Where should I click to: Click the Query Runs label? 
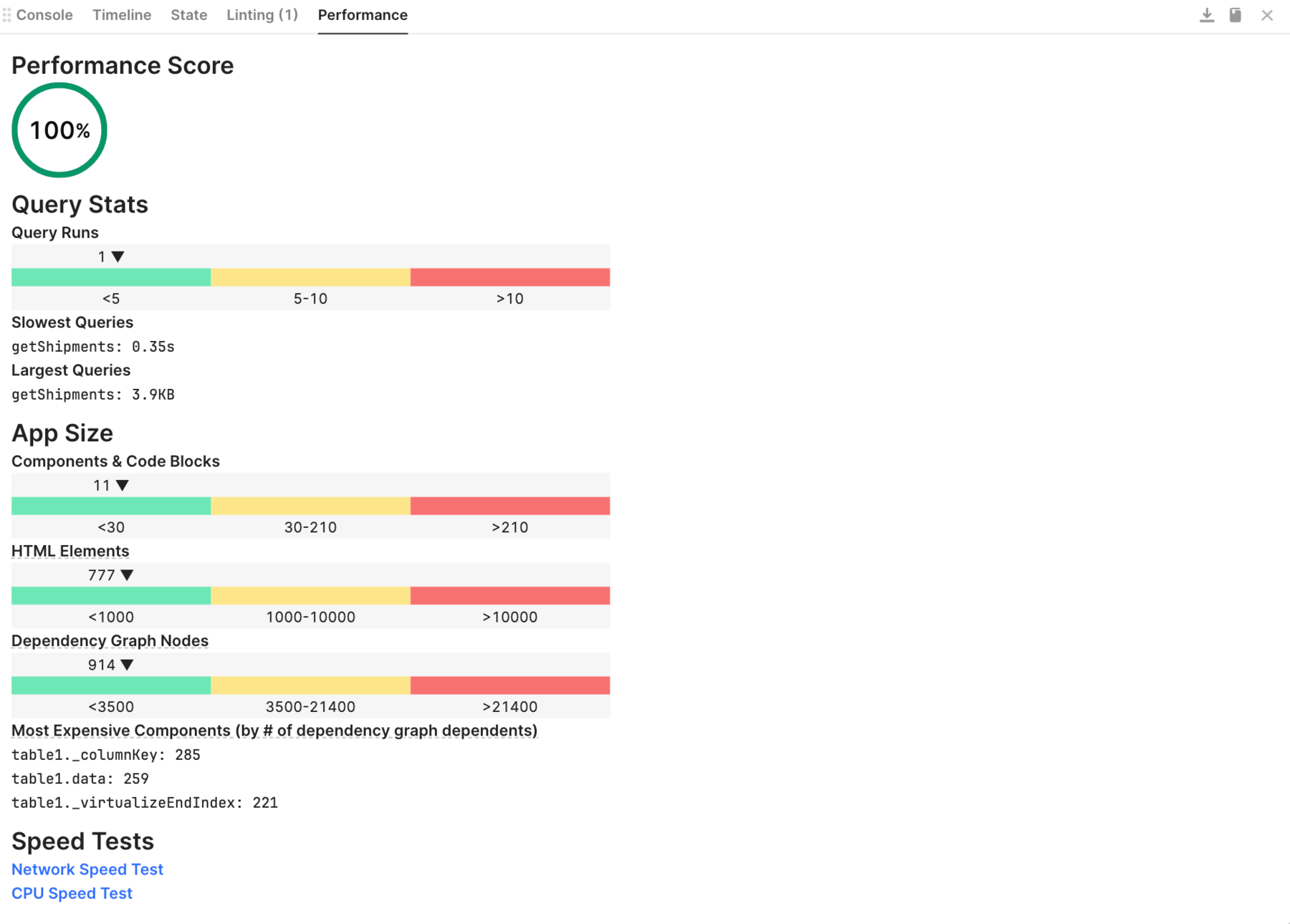point(55,233)
